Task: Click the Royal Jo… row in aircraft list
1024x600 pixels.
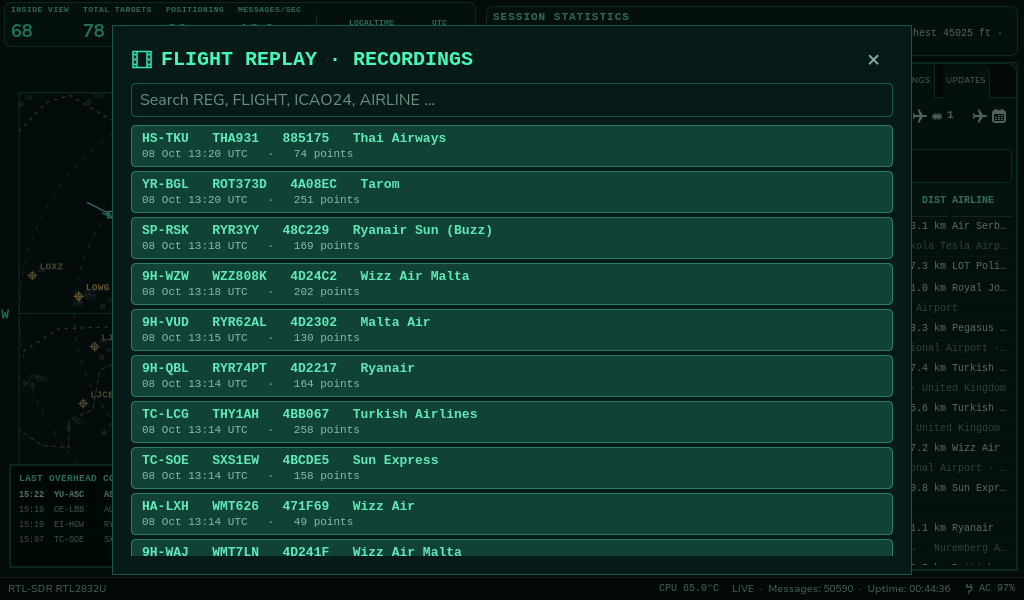Action: (x=960, y=287)
